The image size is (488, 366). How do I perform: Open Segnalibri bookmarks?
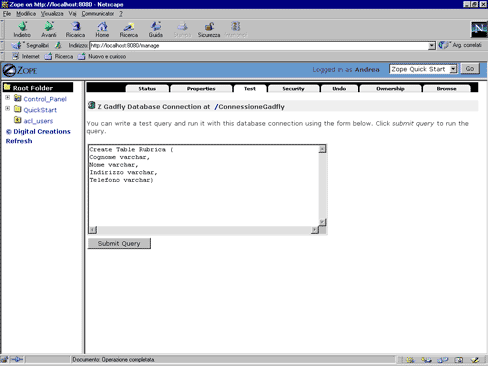31,45
